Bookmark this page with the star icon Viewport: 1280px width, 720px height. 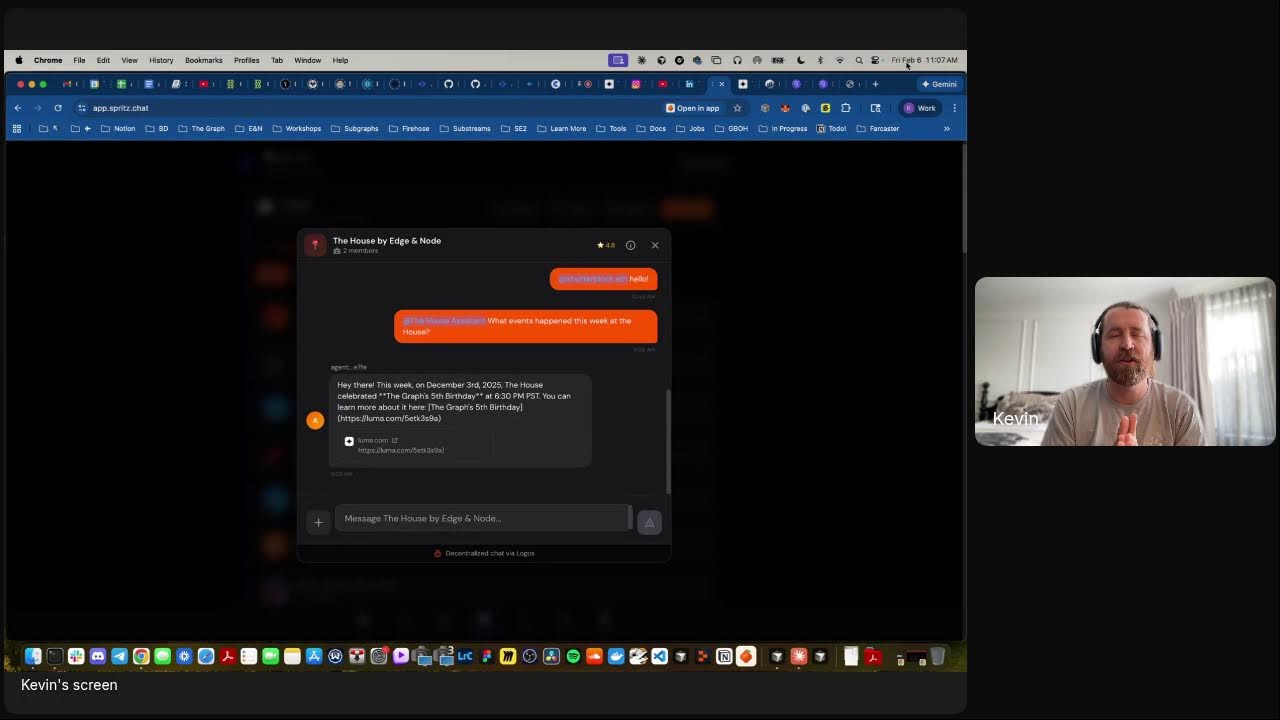737,108
